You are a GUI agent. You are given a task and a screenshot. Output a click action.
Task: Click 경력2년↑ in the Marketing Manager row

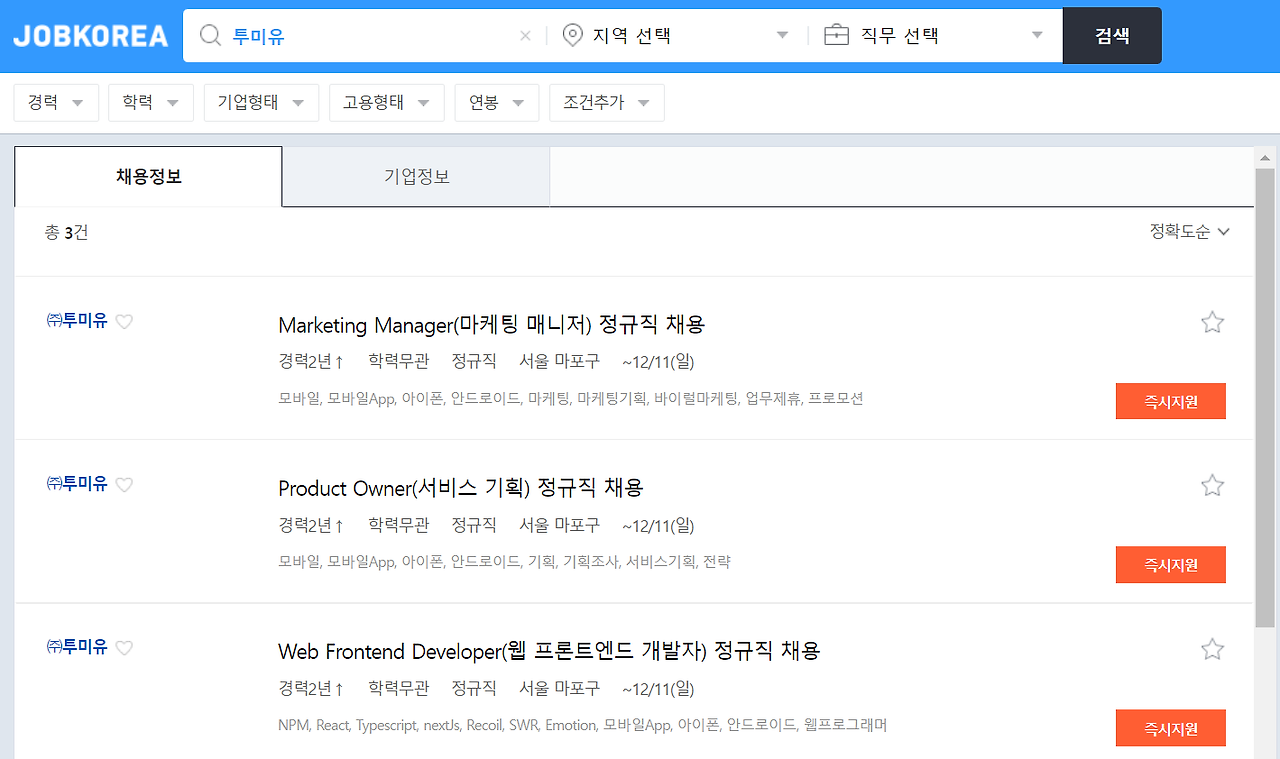click(x=312, y=361)
